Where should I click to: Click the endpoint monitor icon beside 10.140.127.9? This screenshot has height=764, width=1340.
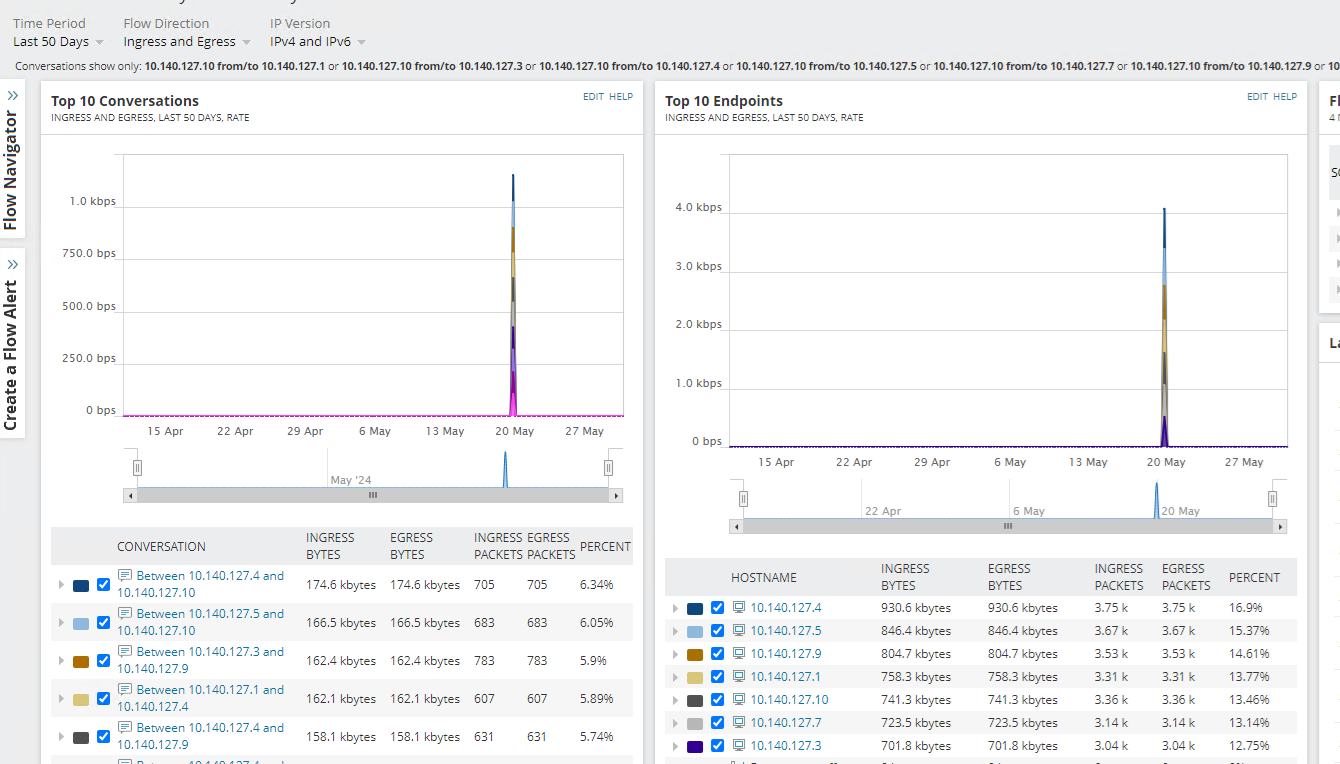click(739, 653)
